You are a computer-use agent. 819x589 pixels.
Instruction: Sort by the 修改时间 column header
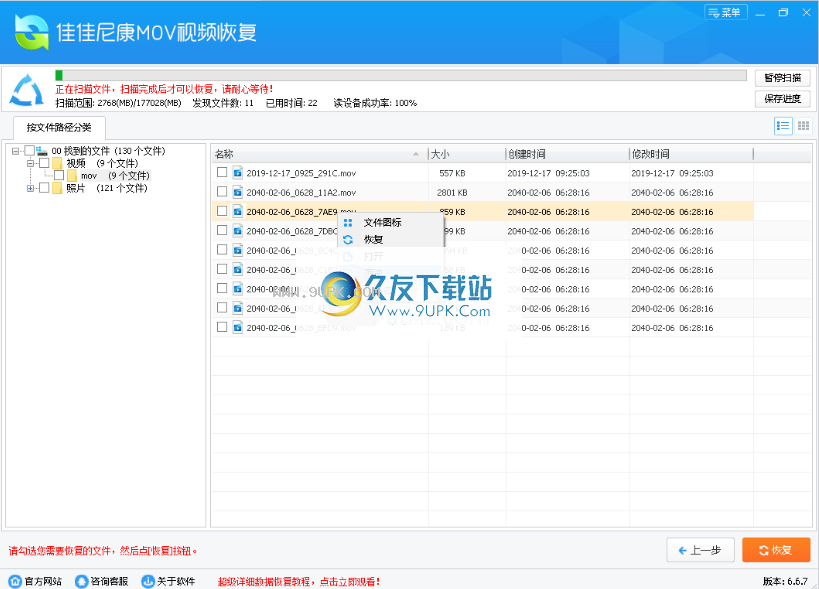point(691,154)
